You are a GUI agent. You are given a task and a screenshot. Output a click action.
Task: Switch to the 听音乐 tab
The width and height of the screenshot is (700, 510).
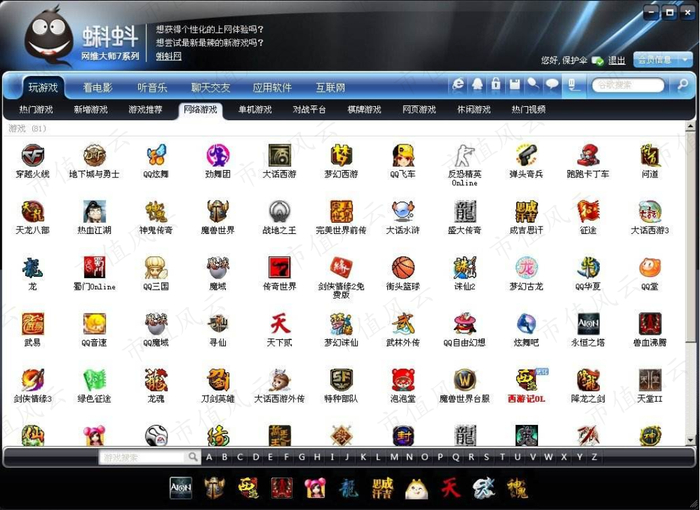[x=152, y=88]
